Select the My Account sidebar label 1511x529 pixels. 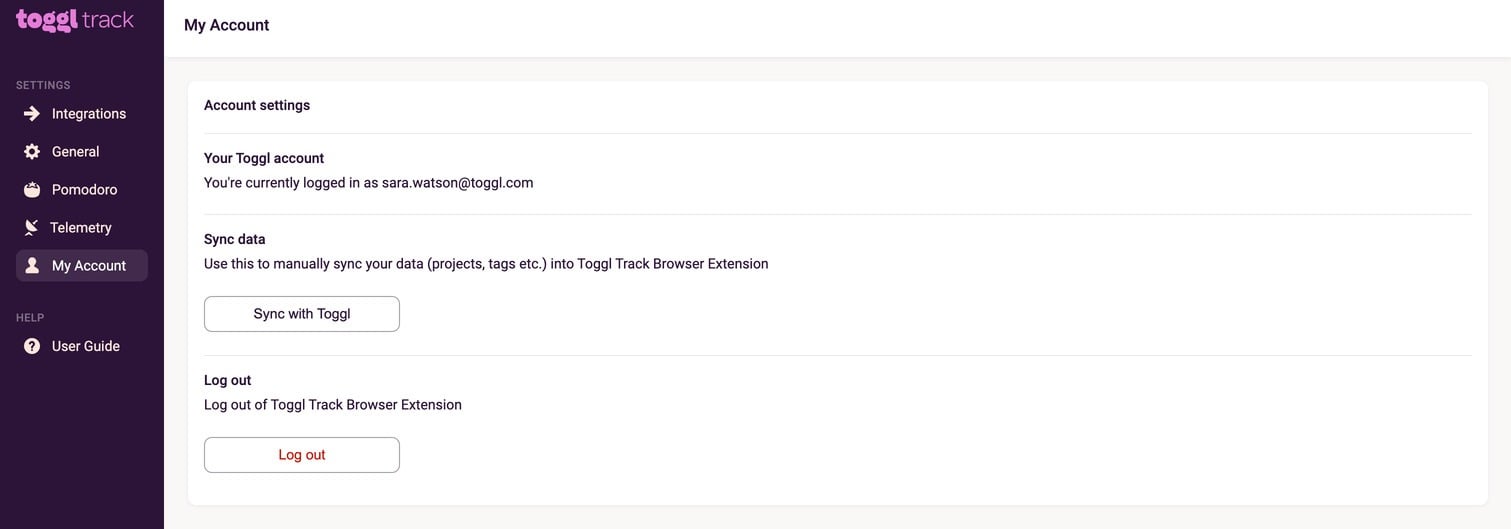coord(89,266)
